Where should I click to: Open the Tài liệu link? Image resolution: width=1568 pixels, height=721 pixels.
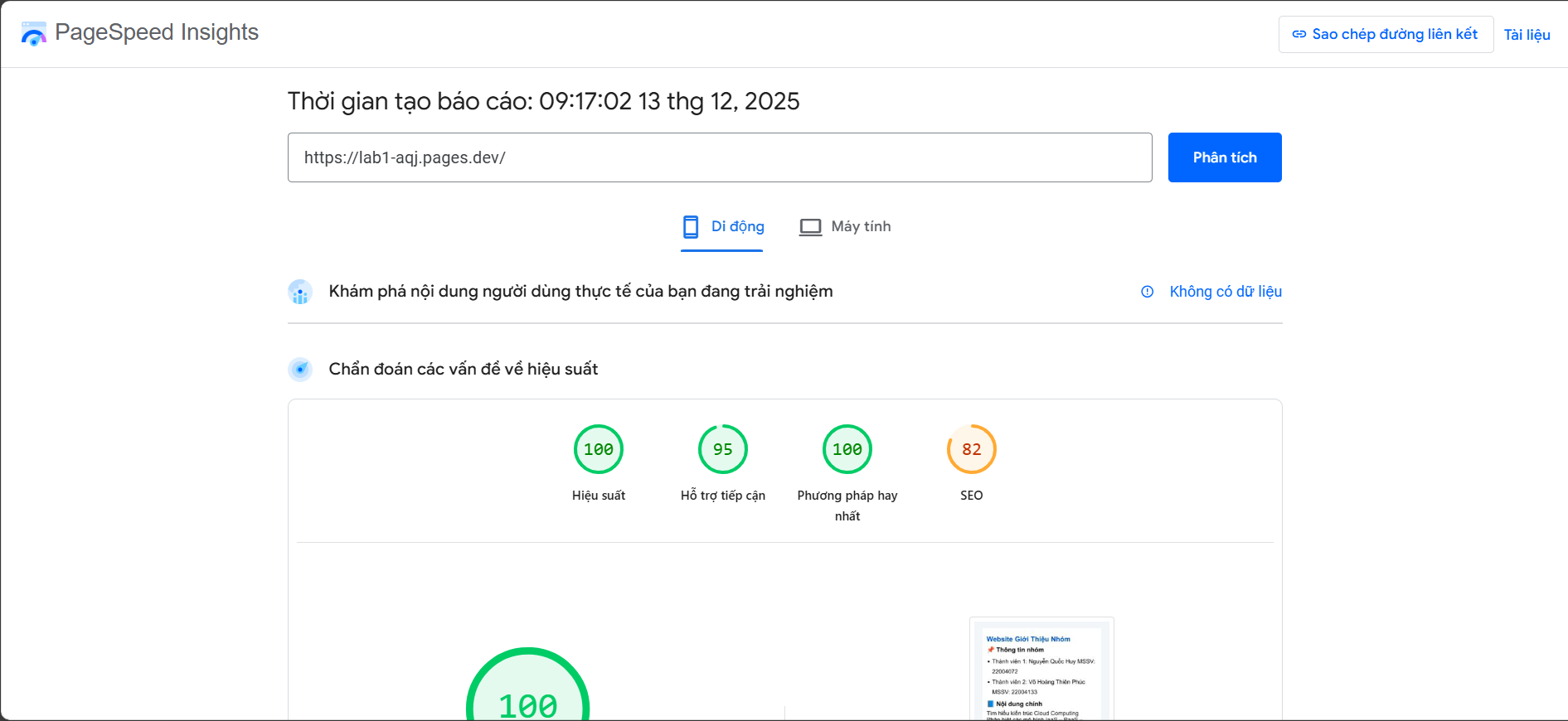click(x=1527, y=35)
